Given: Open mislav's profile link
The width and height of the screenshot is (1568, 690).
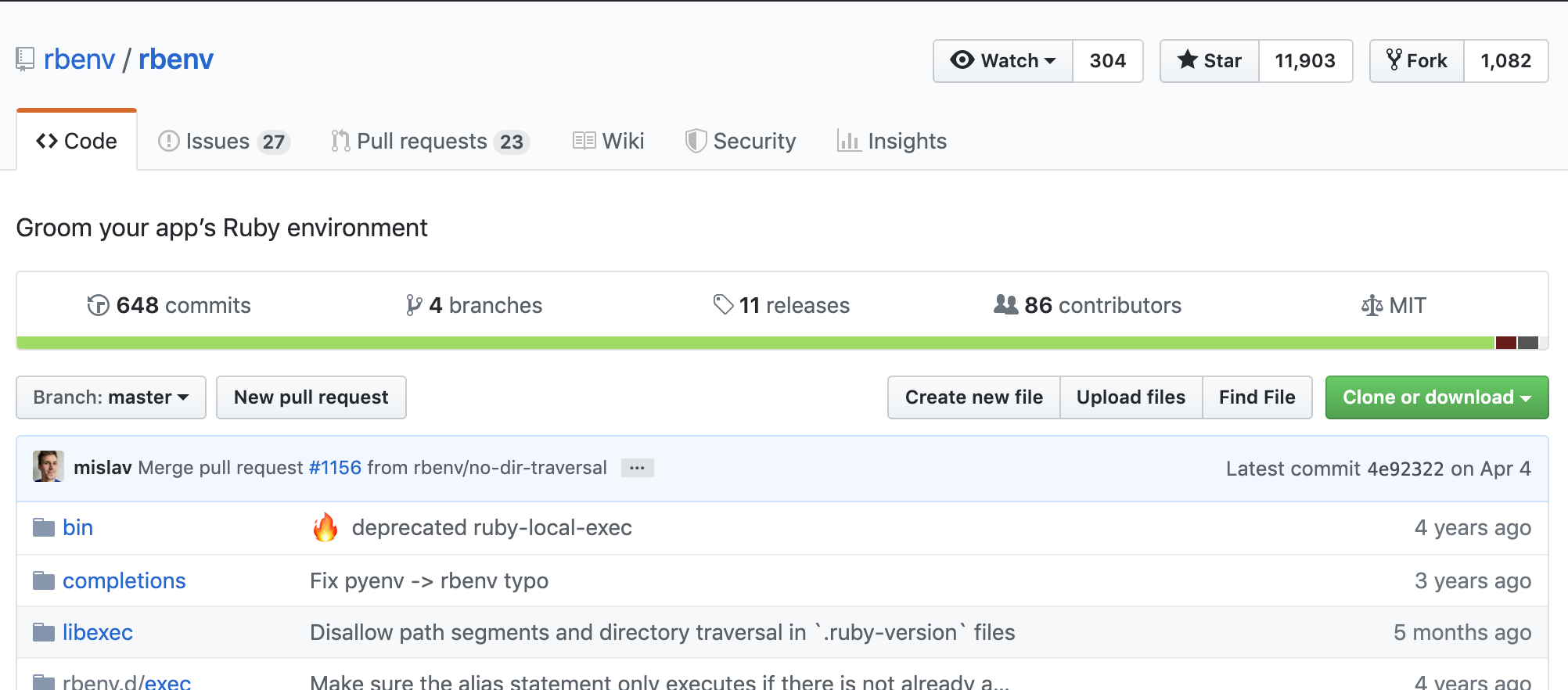Looking at the screenshot, I should (102, 468).
